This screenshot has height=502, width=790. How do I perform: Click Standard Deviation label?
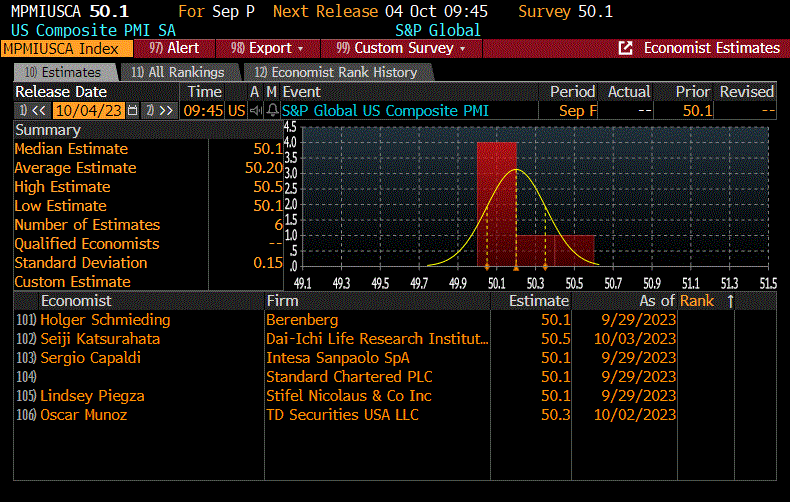coord(81,263)
